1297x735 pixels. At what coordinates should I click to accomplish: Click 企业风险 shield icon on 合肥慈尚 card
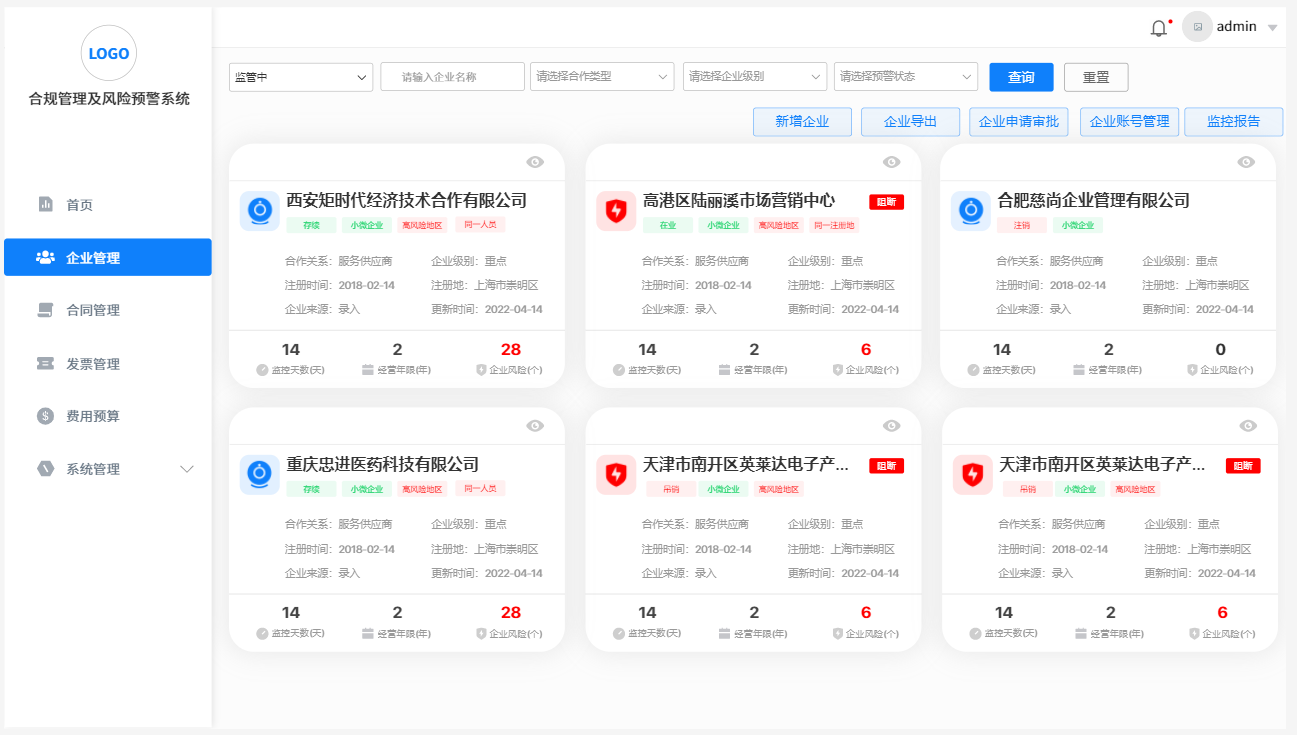pyautogui.click(x=1192, y=370)
